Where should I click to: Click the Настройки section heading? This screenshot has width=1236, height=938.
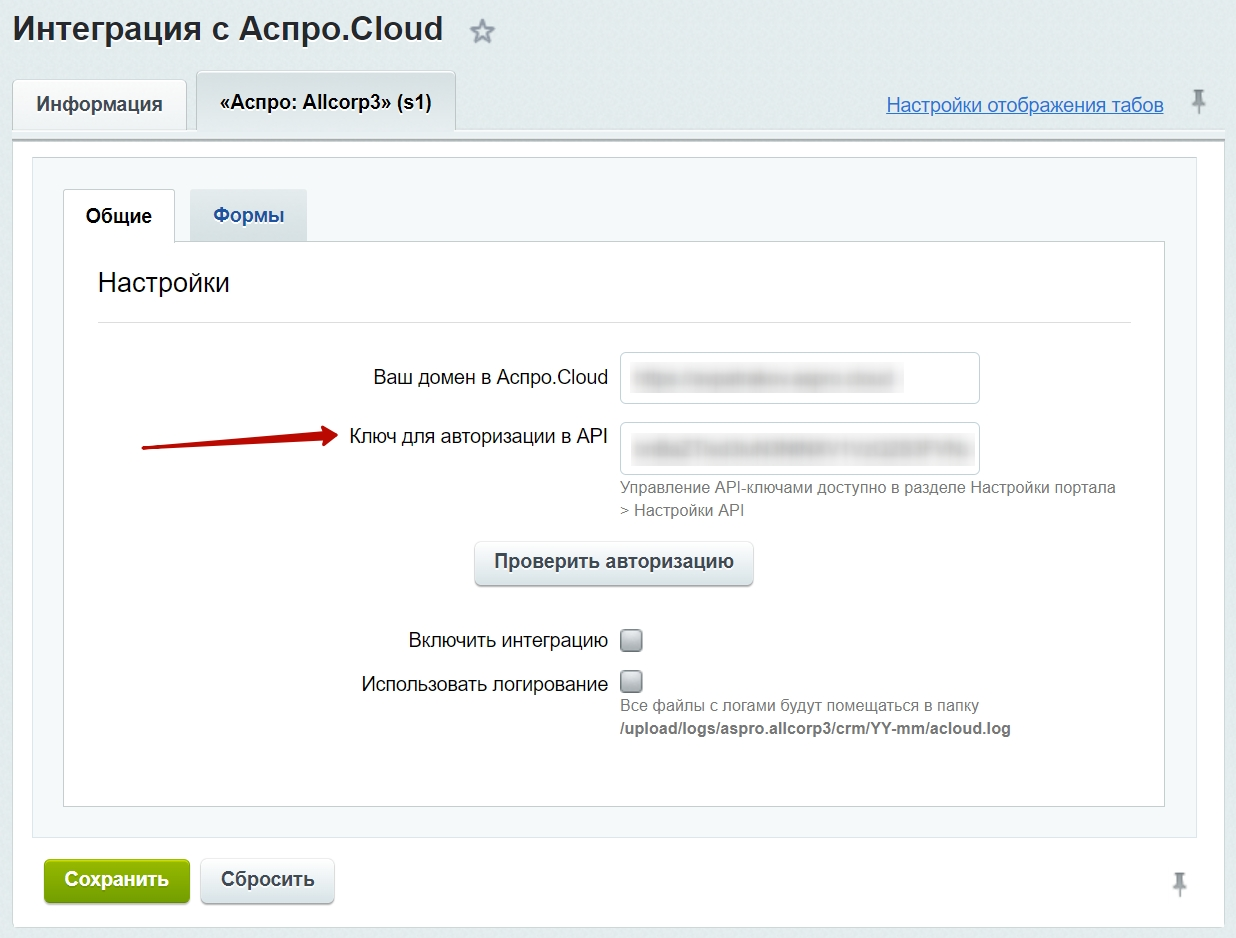(164, 283)
